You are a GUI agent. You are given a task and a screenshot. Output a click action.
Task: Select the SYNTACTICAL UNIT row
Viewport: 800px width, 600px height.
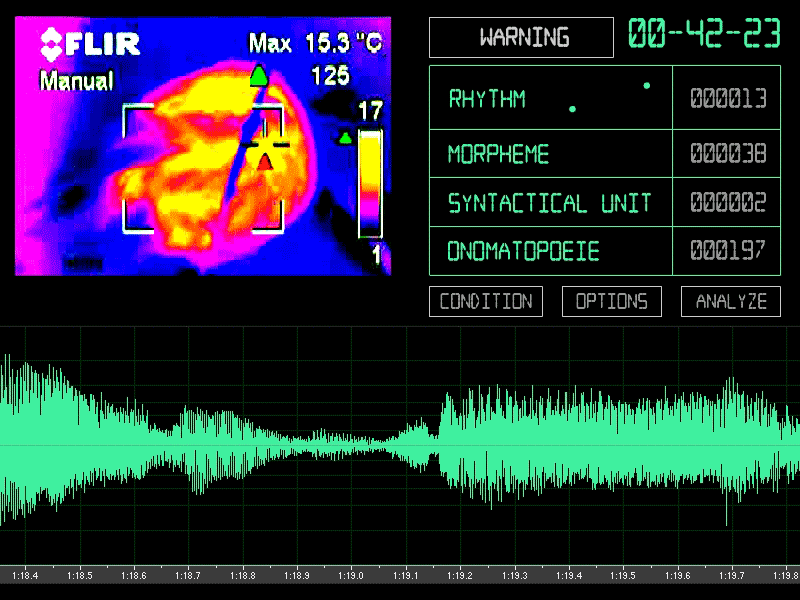tap(549, 203)
